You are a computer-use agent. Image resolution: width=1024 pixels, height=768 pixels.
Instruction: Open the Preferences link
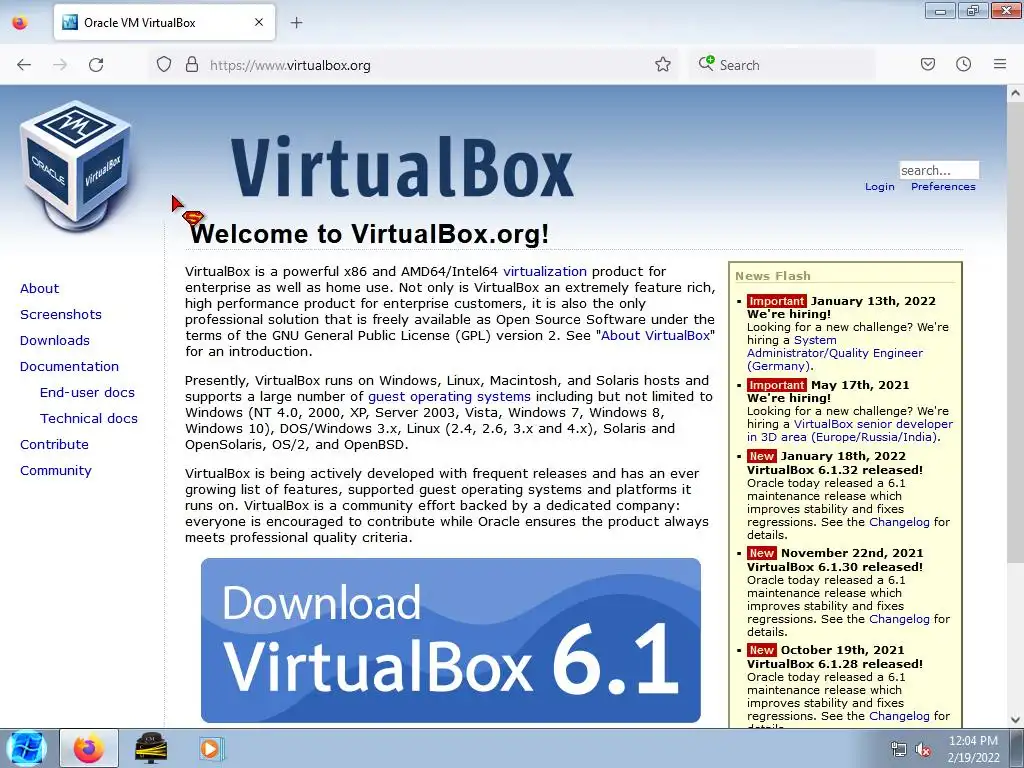(x=943, y=187)
